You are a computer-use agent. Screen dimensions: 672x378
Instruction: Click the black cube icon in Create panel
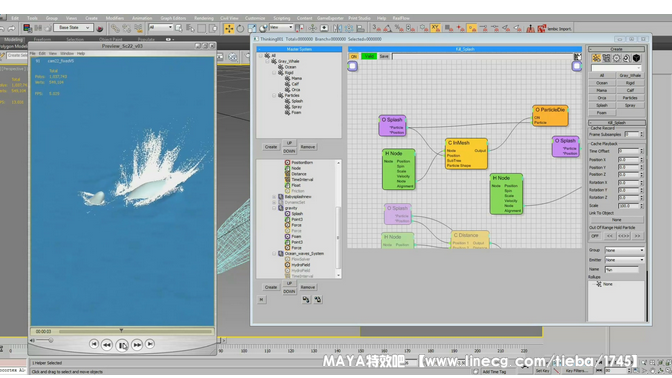[636, 58]
